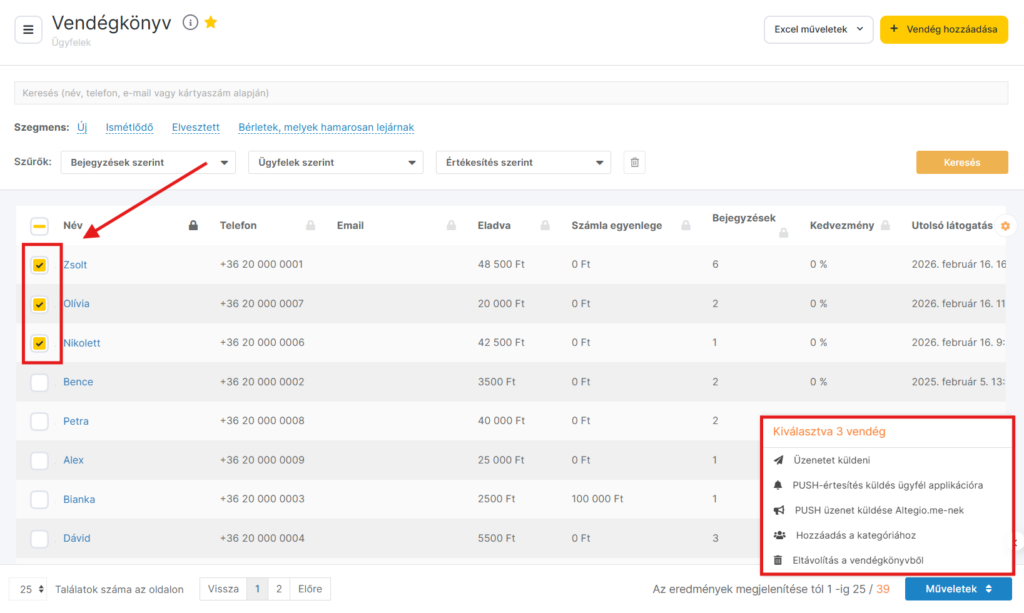Toggle the favorite star icon
Image resolution: width=1024 pixels, height=613 pixels.
pos(211,22)
